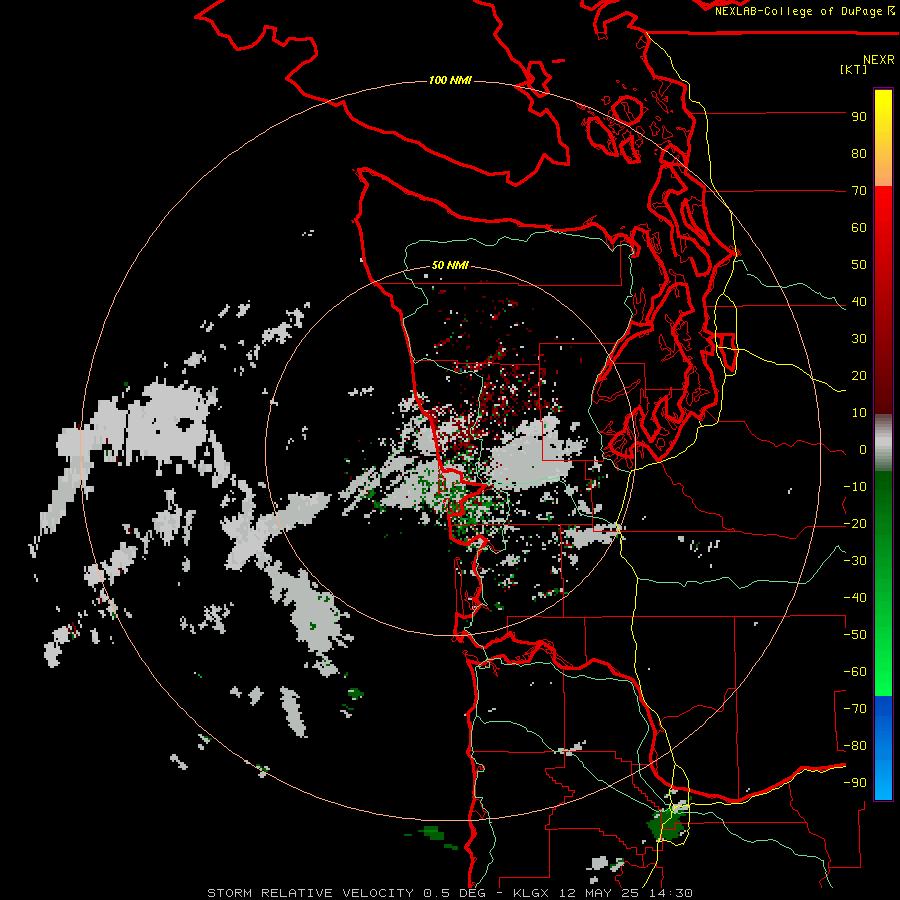Click the 40 value on the velocity scale
Viewport: 900px width, 900px height.
pos(859,301)
